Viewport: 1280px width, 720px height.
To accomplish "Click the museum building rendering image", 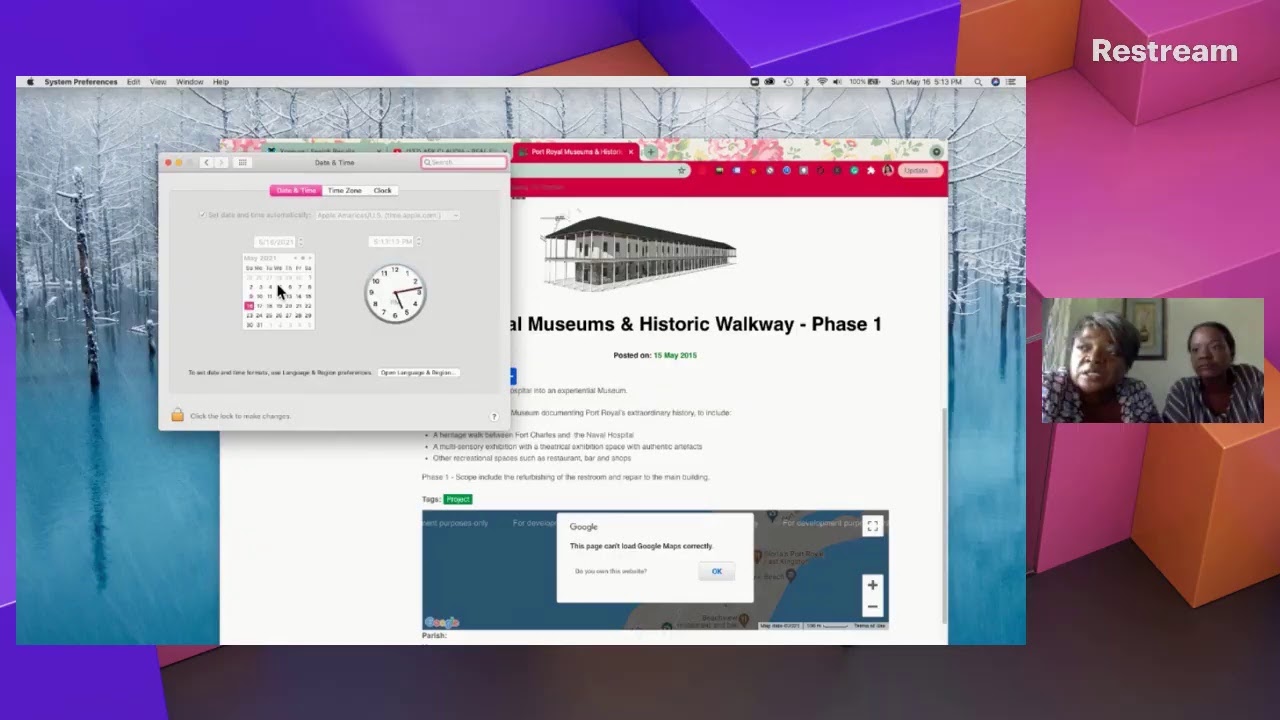I will 638,251.
